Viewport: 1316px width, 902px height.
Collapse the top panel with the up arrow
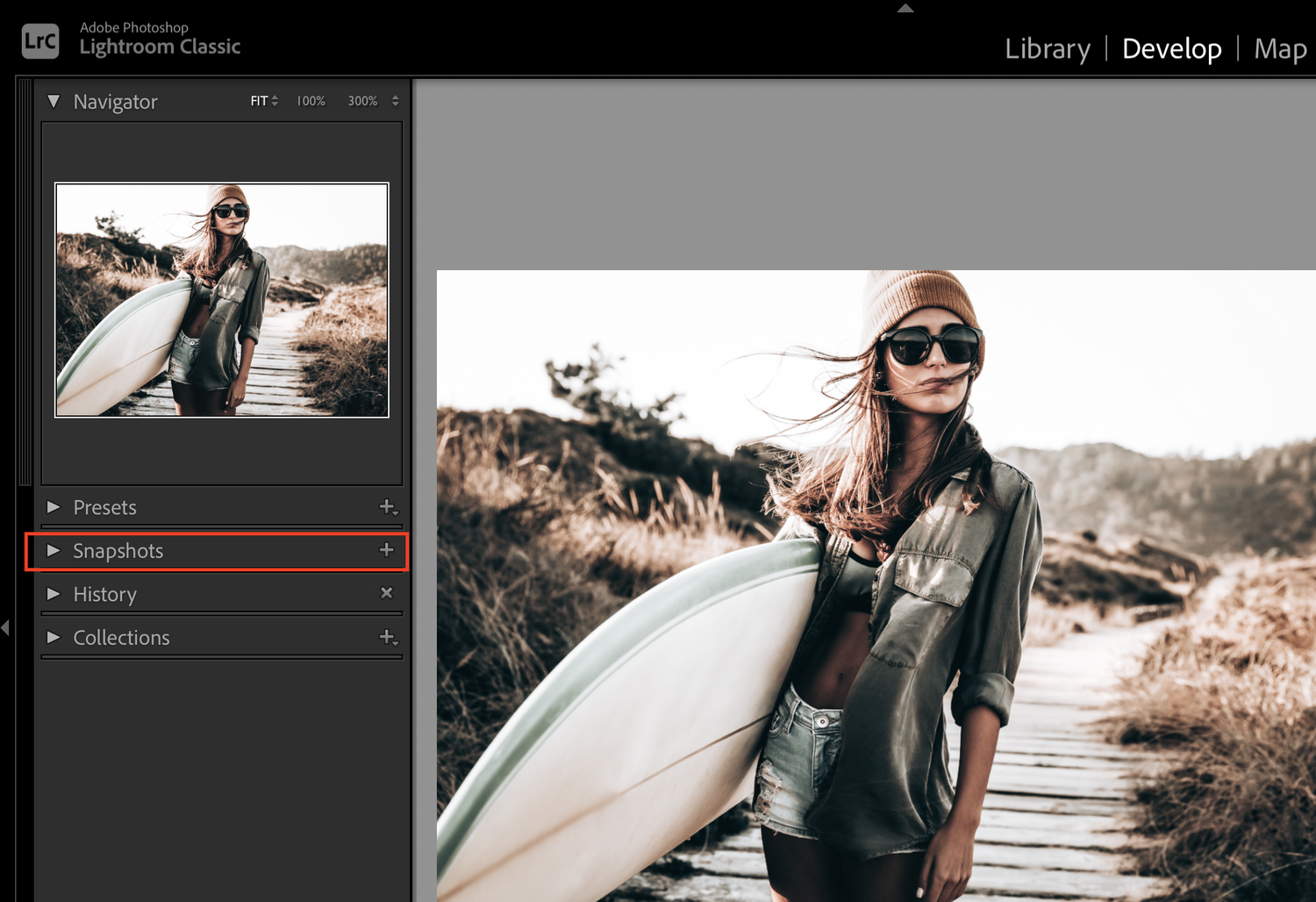pyautogui.click(x=905, y=8)
